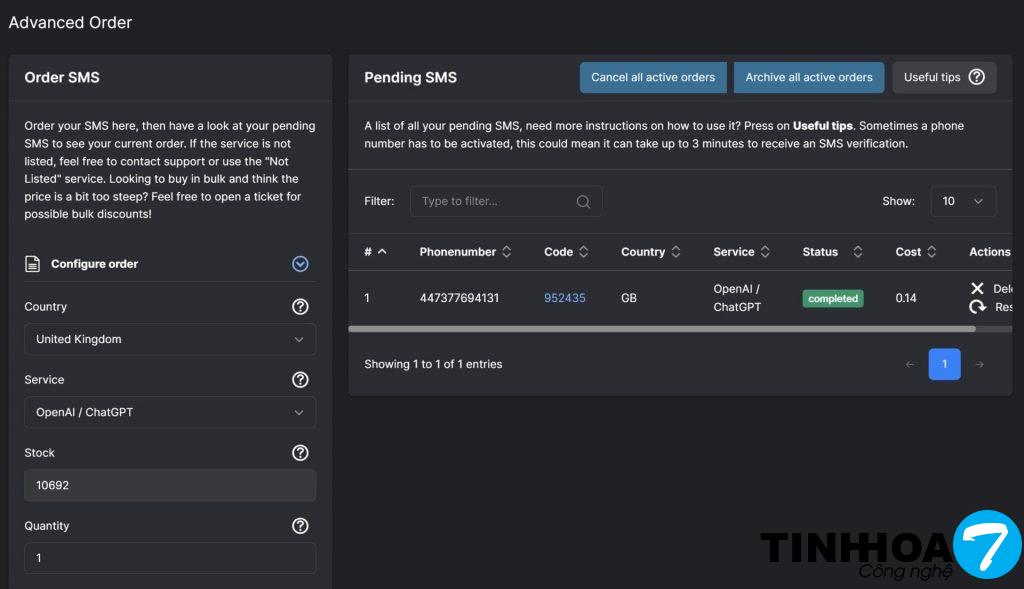This screenshot has width=1024, height=589.
Task: Click the Configure order document icon
Action: [32, 264]
